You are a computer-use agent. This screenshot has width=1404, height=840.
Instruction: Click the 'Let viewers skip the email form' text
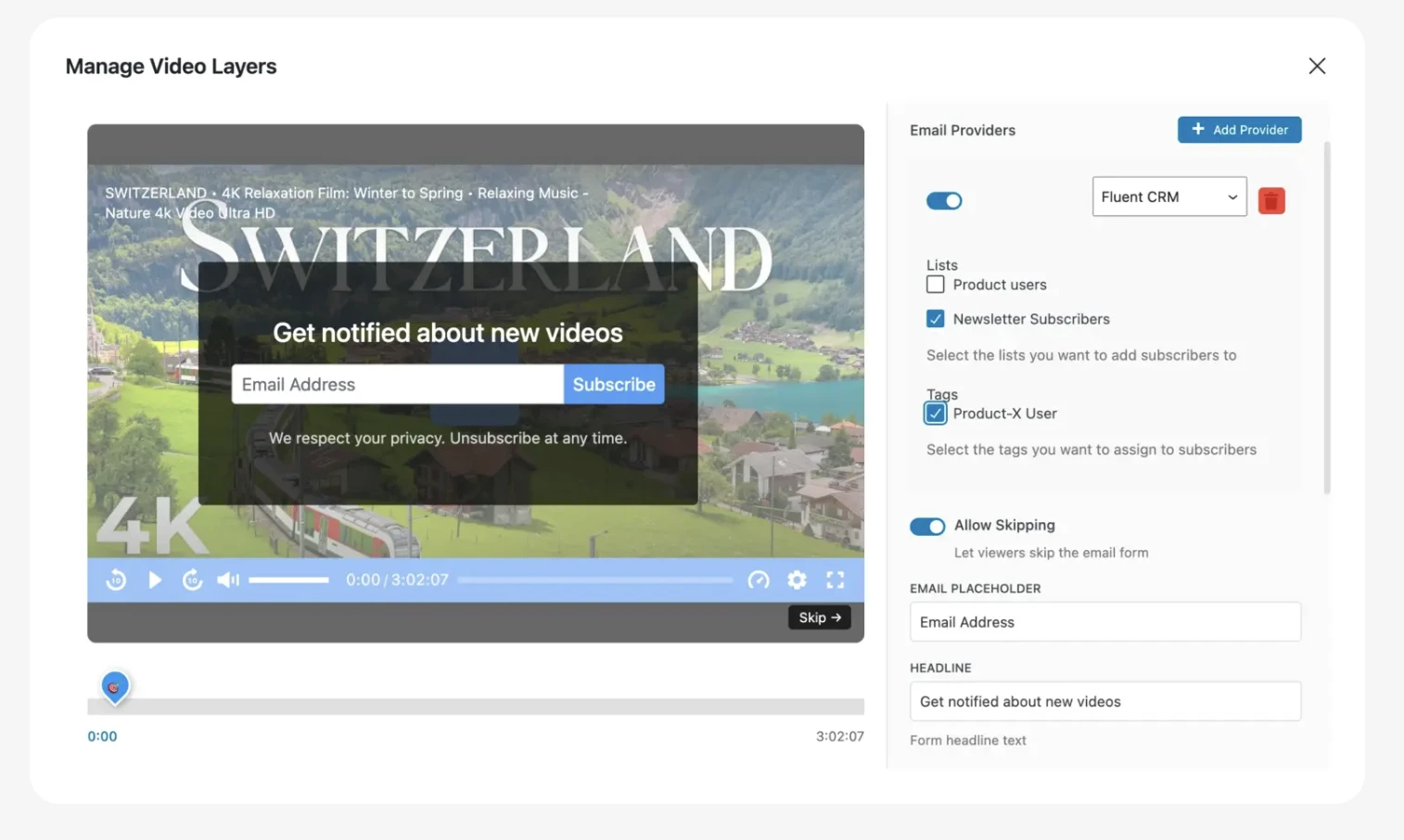(x=1052, y=553)
